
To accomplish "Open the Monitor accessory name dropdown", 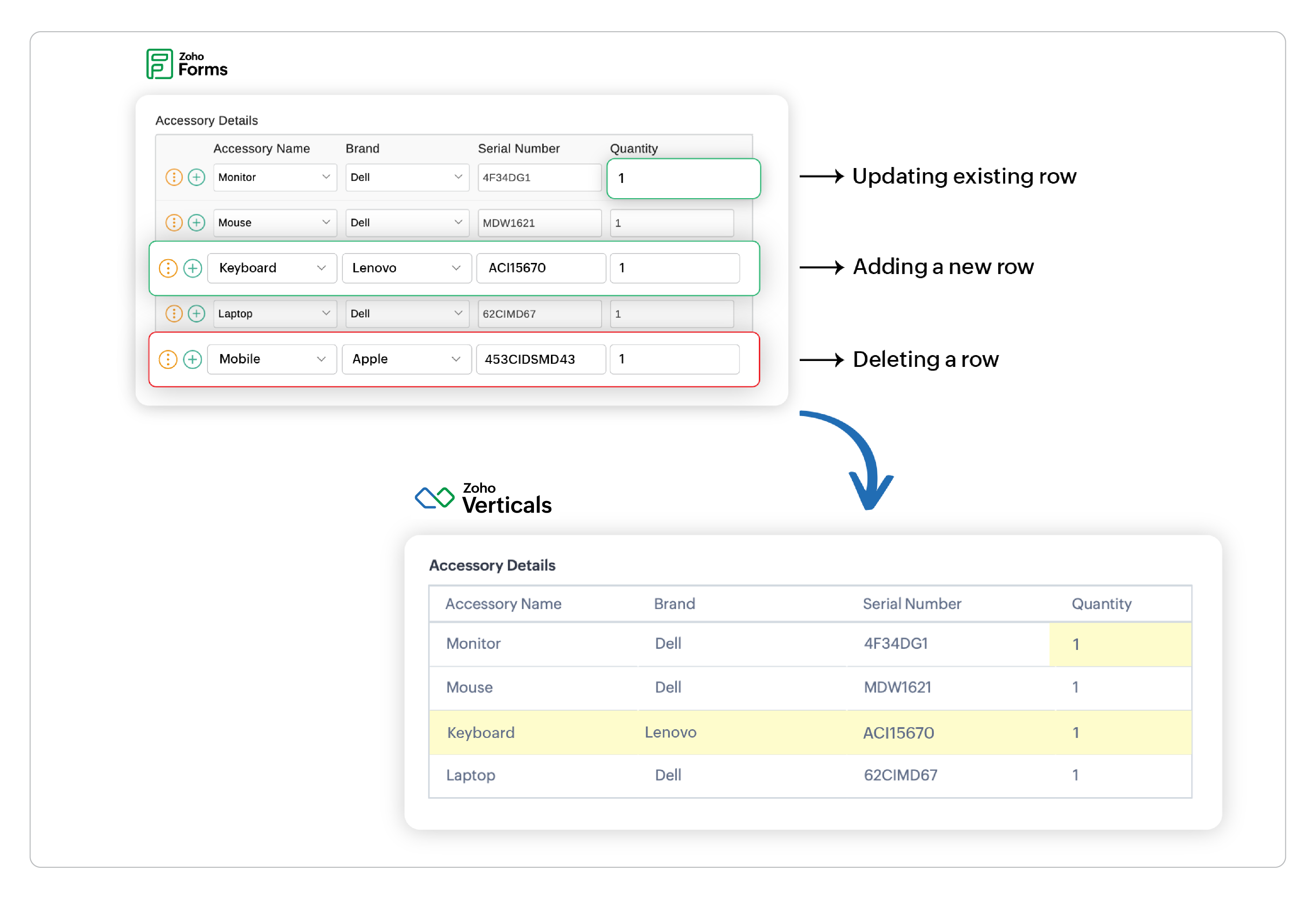I will [275, 177].
